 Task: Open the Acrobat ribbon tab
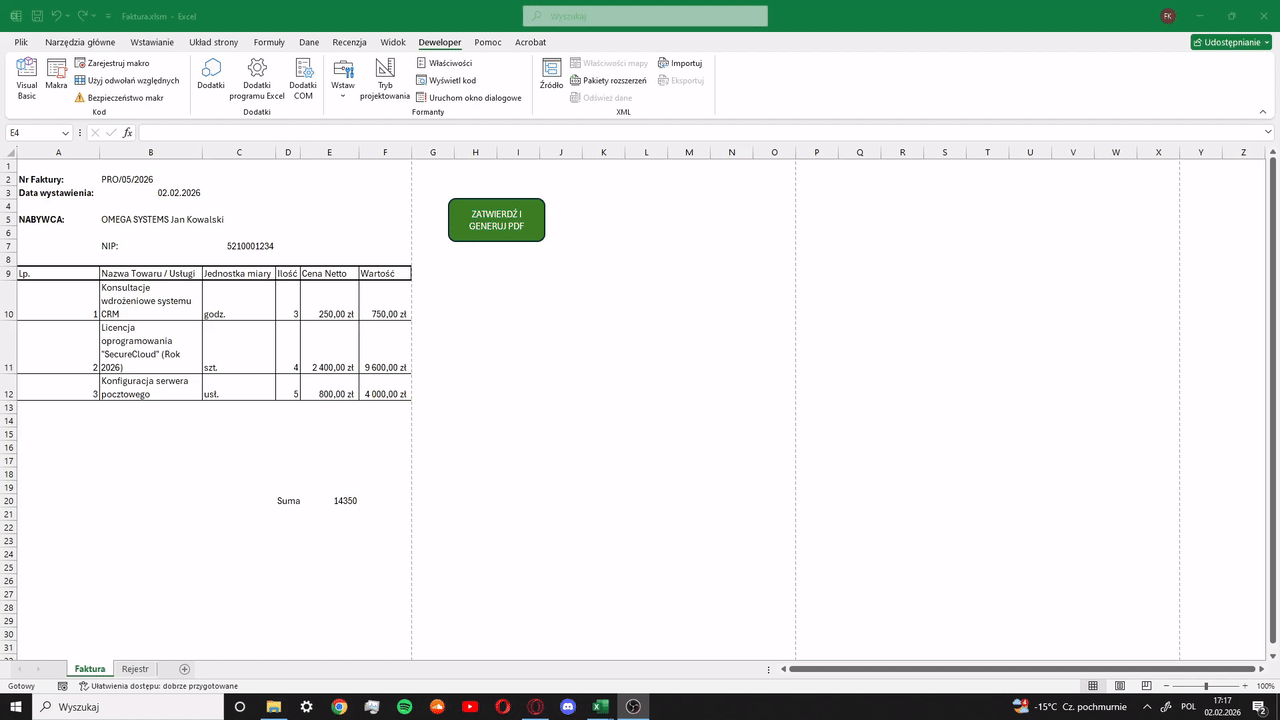click(x=530, y=42)
